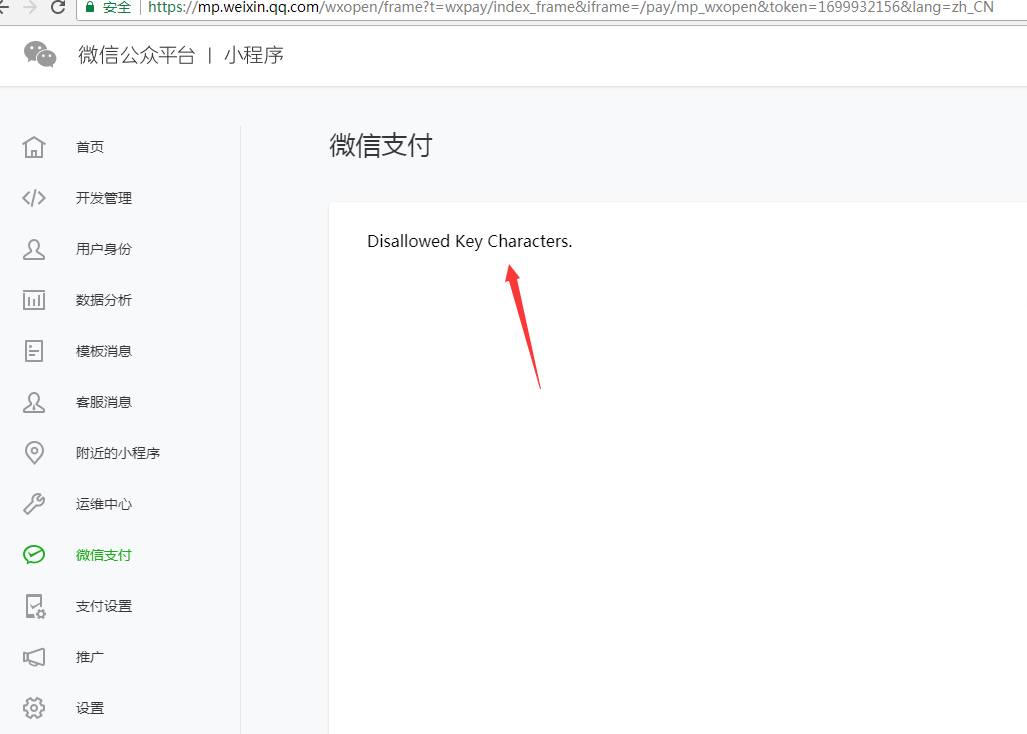Click the payment settings icon beside 支付设置
Image resolution: width=1027 pixels, height=734 pixels.
click(x=35, y=606)
